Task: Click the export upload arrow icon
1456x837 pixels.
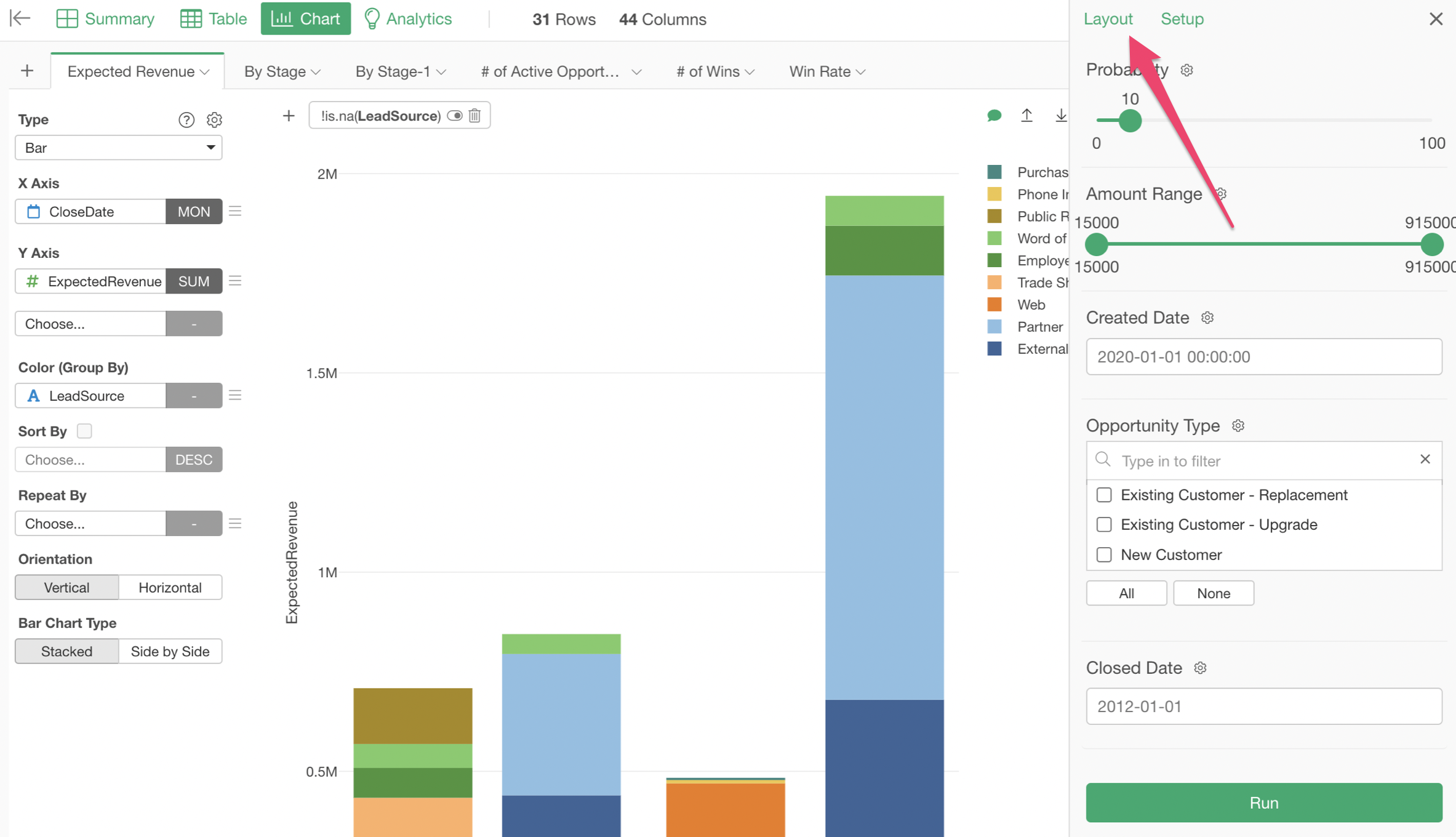Action: (1026, 116)
